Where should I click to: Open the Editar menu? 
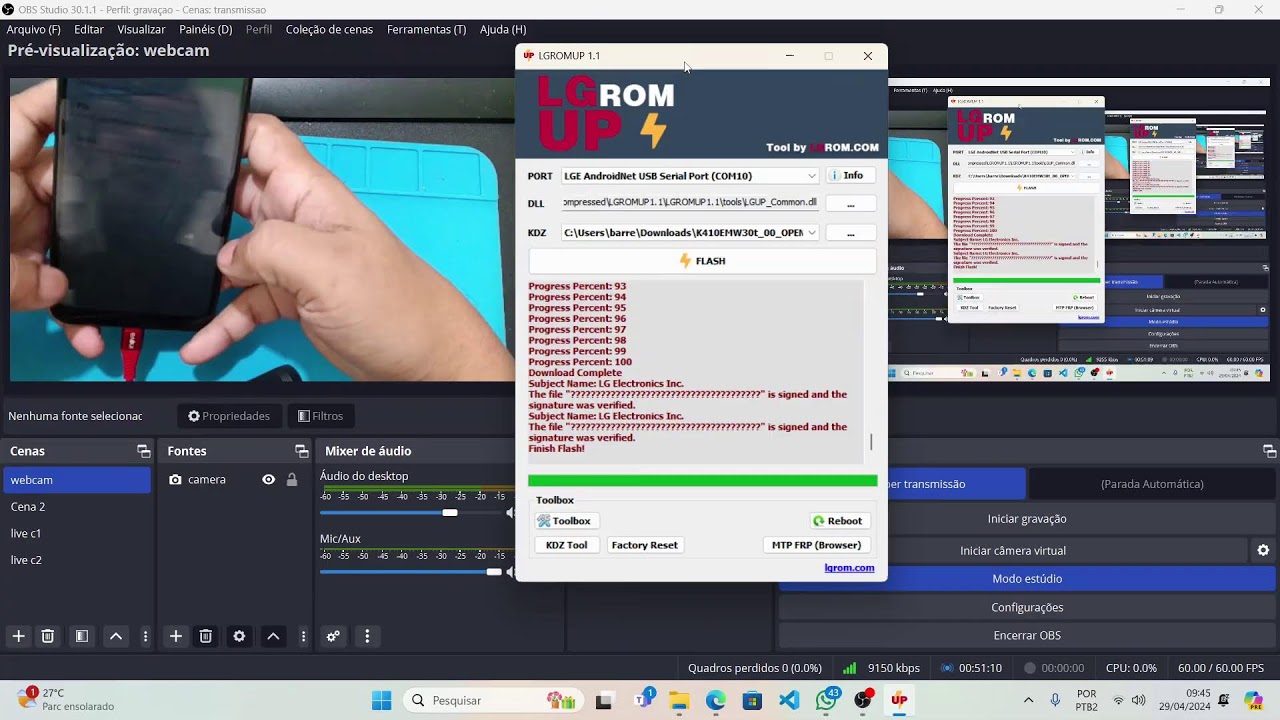click(x=89, y=29)
